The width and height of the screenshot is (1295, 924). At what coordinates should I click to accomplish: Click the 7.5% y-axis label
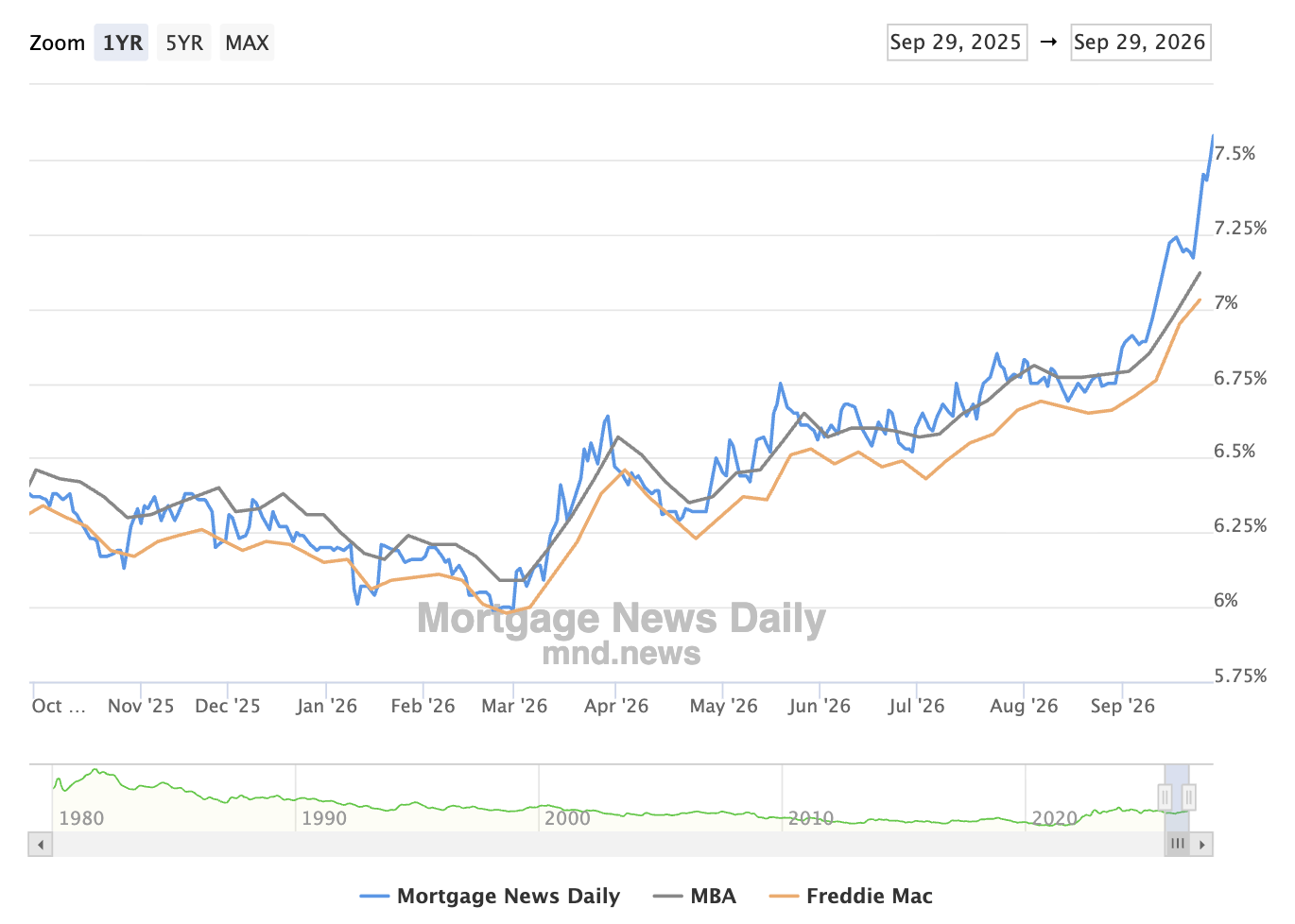[1235, 153]
